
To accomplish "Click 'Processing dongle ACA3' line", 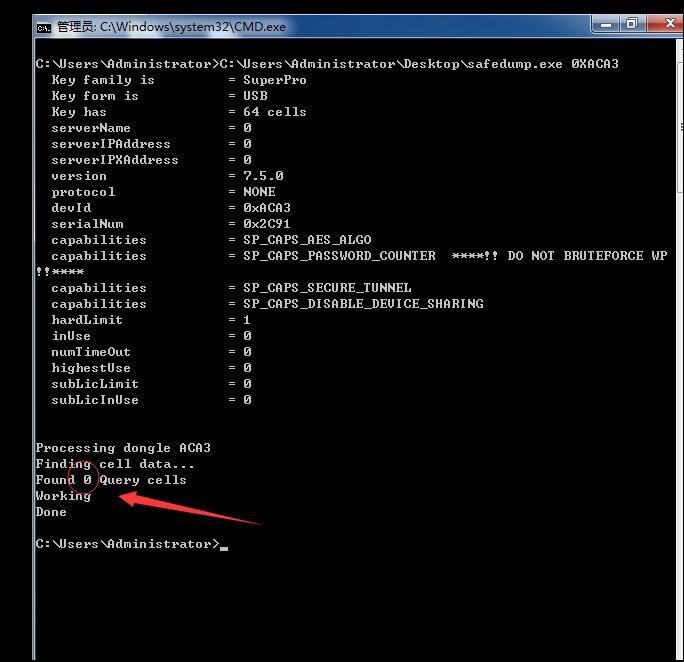I will tap(123, 448).
